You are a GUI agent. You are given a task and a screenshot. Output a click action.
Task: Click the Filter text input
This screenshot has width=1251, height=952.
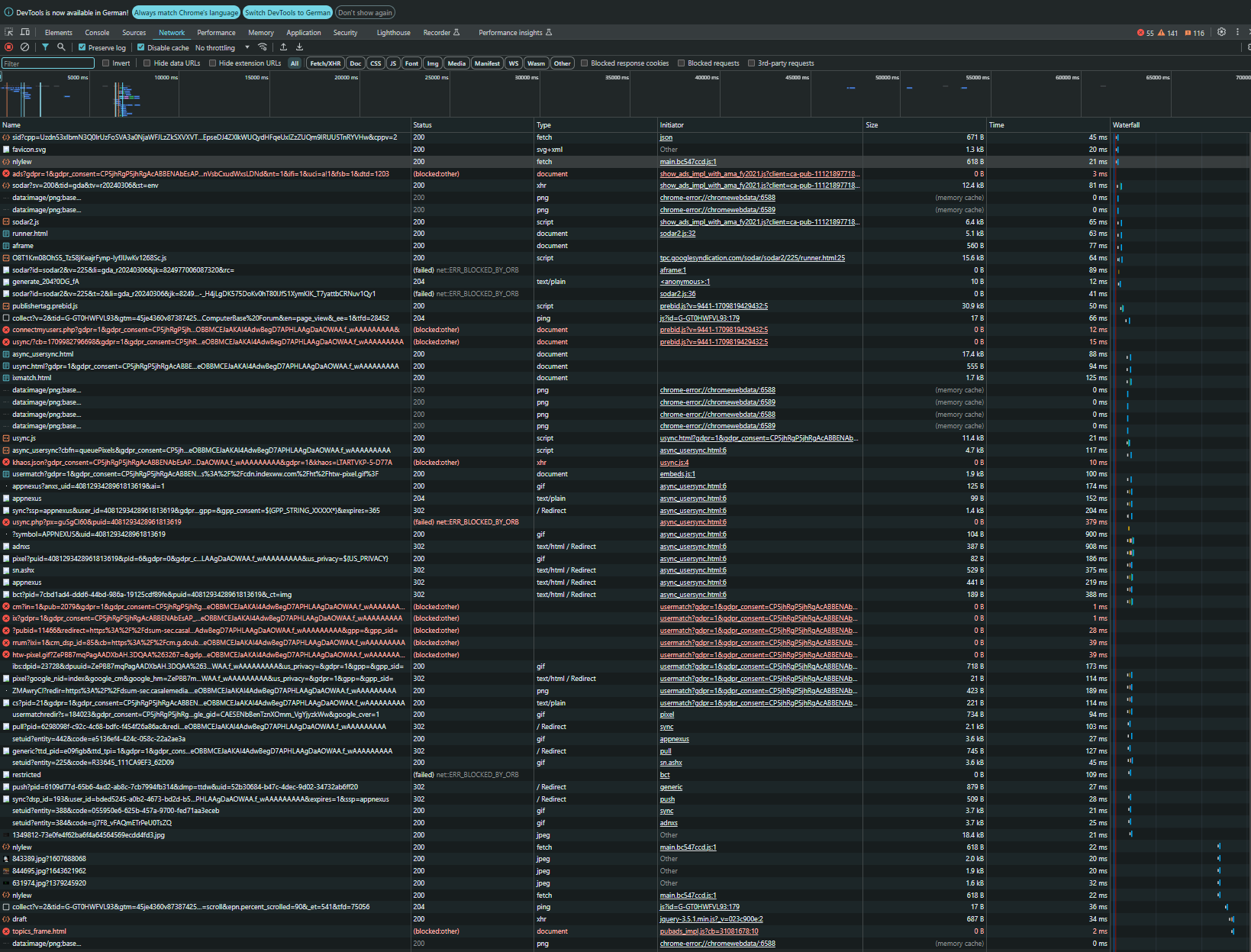coord(48,63)
